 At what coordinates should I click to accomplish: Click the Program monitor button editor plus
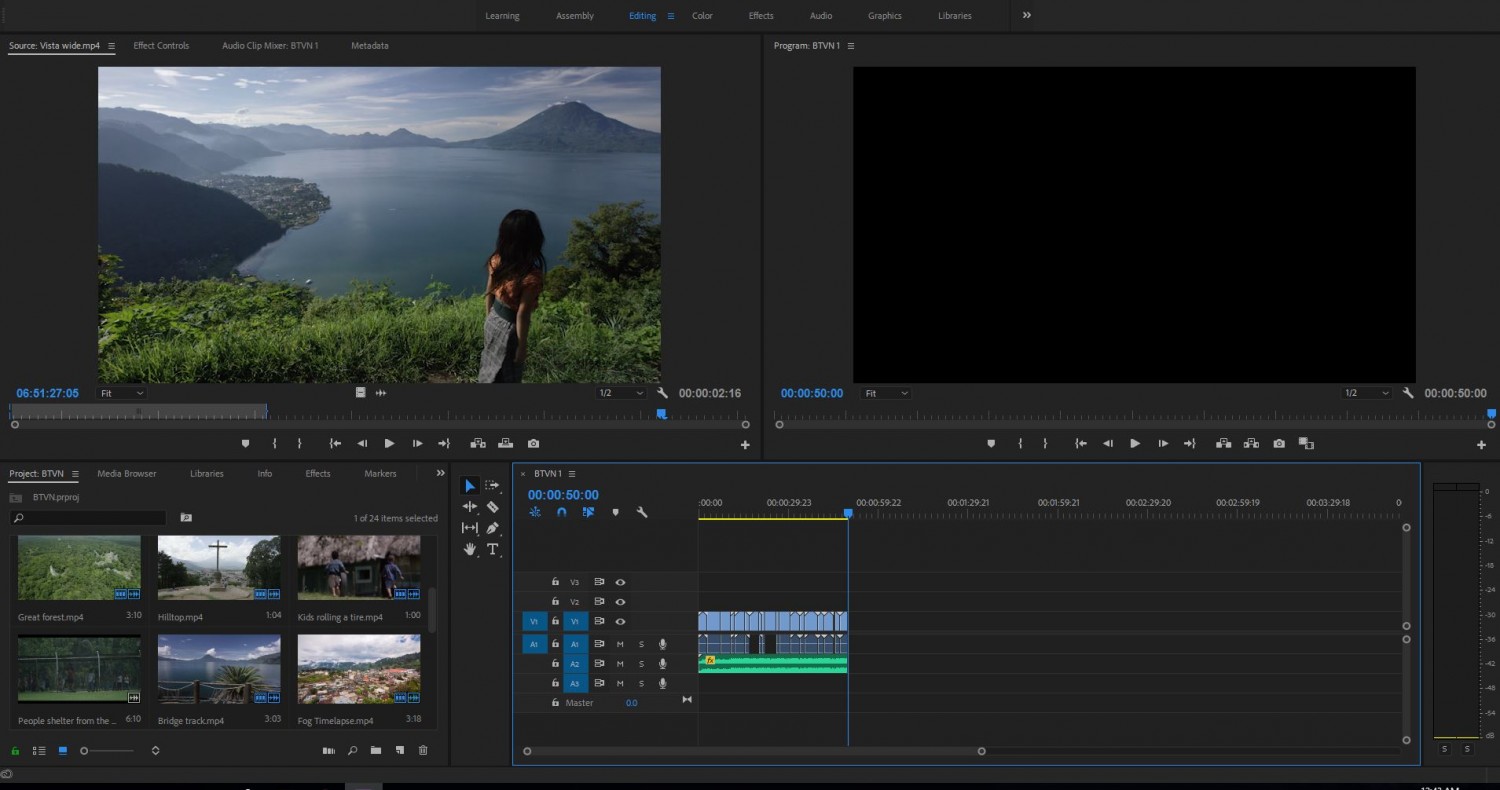(1481, 445)
